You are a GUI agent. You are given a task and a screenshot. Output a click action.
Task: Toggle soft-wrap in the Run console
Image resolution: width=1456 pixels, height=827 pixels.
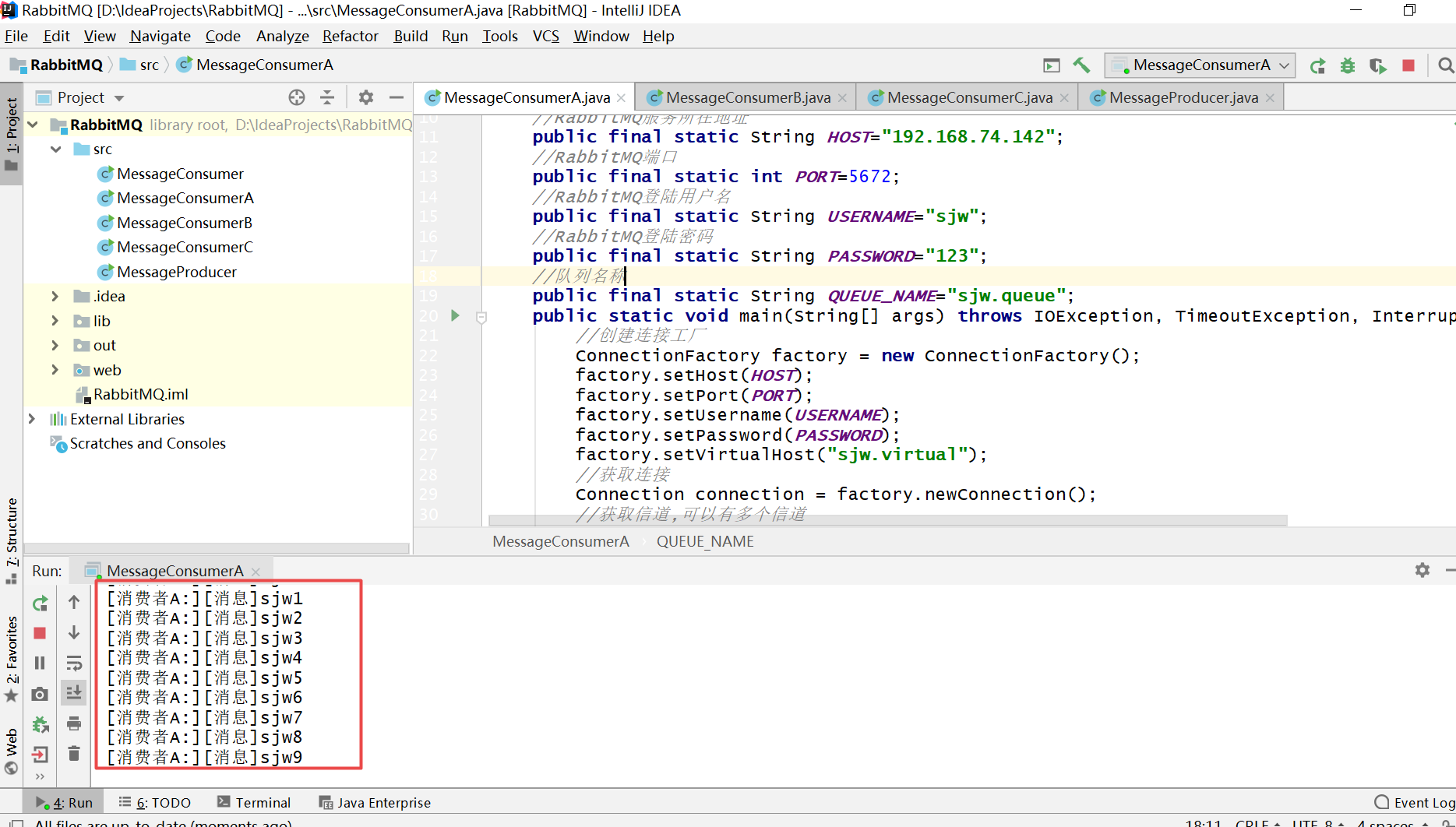pos(74,663)
